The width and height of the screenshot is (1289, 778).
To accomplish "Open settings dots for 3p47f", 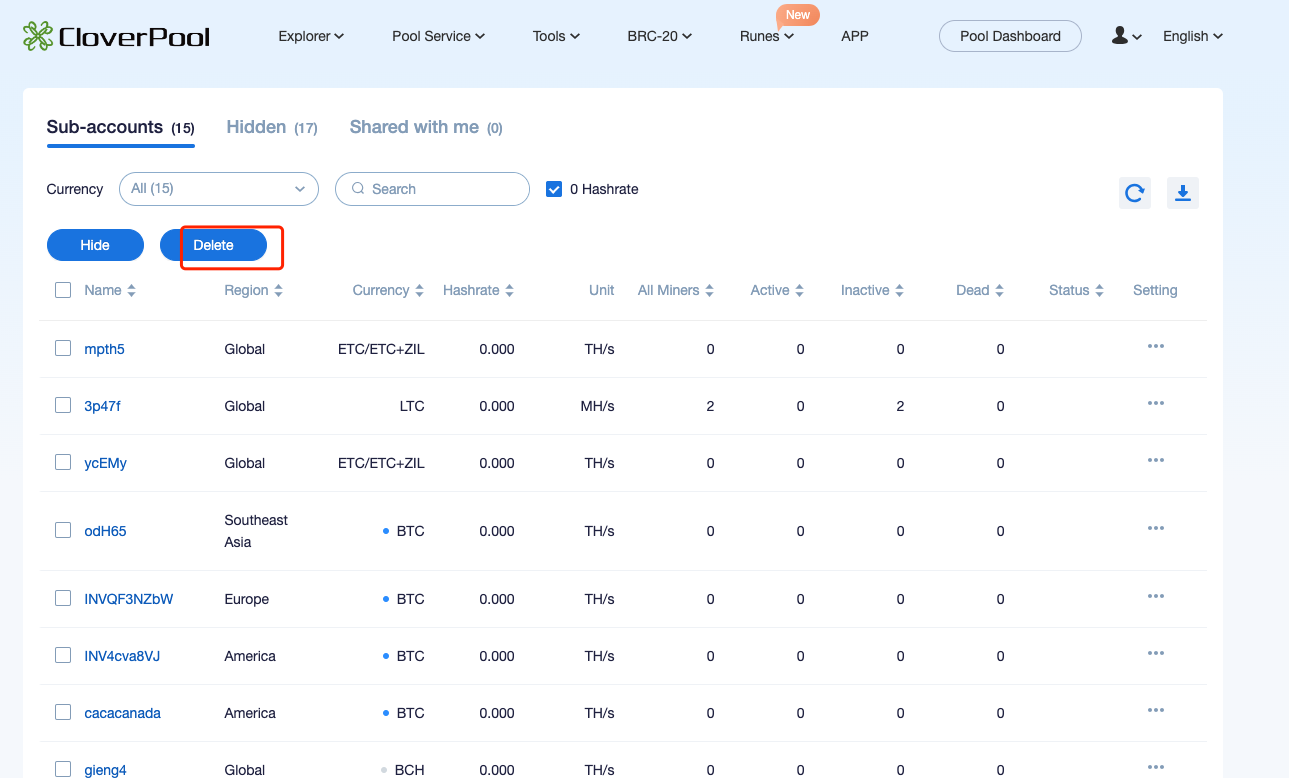I will [x=1156, y=403].
